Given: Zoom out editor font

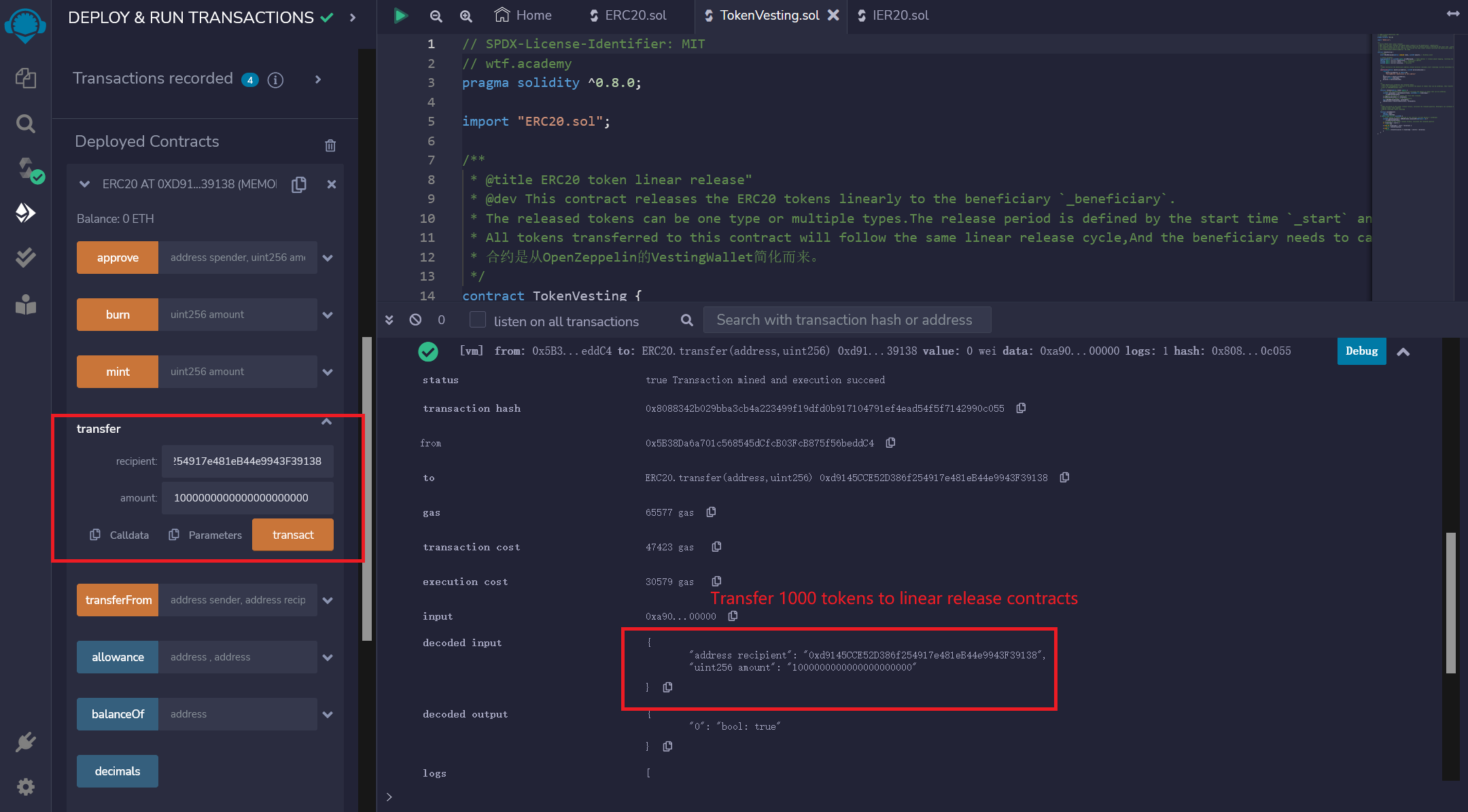Looking at the screenshot, I should pyautogui.click(x=436, y=16).
